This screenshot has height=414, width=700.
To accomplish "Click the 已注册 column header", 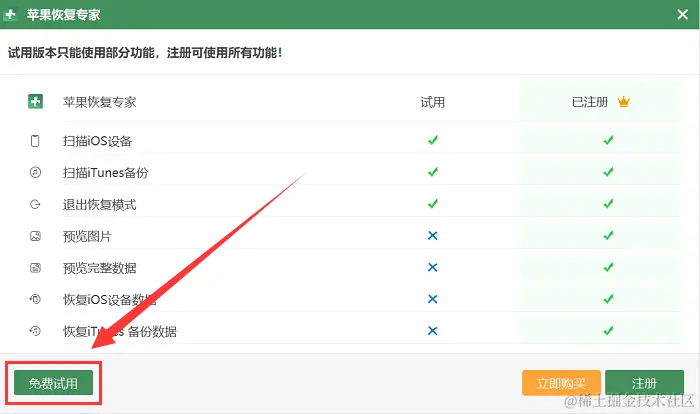I will tap(590, 102).
